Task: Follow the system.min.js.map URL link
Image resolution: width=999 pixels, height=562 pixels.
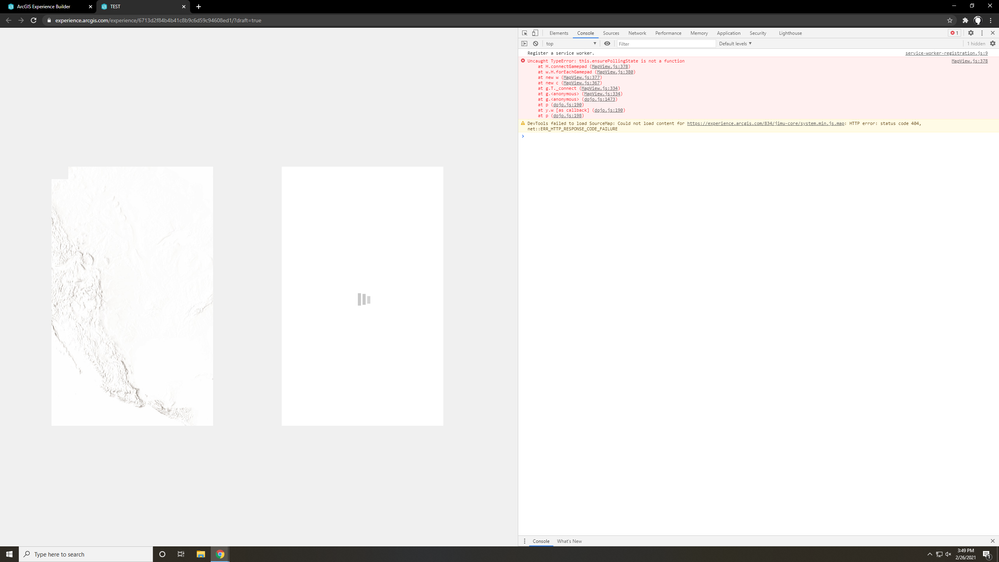Action: coord(765,124)
